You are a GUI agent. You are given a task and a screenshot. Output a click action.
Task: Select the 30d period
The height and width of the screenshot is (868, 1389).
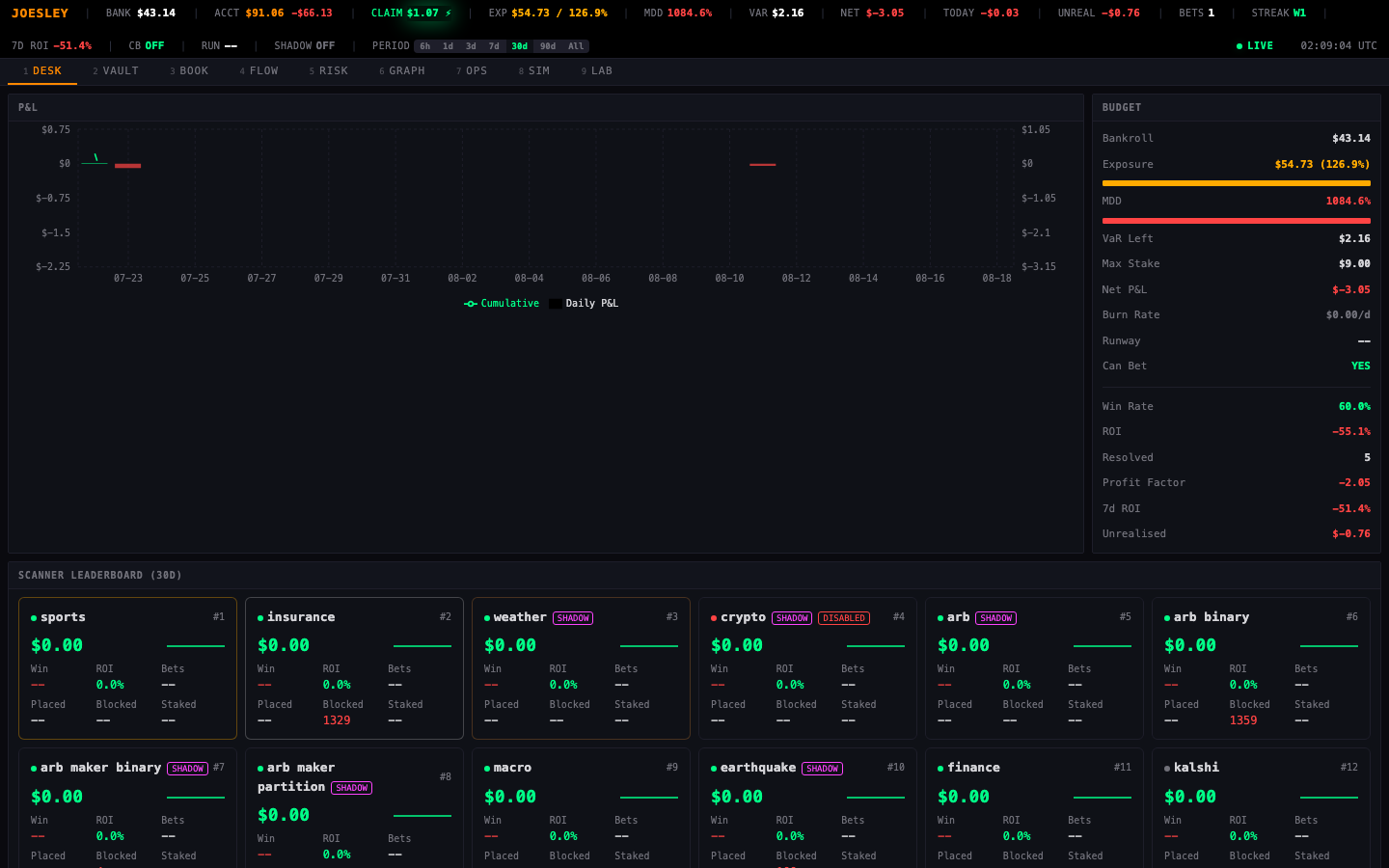click(519, 46)
